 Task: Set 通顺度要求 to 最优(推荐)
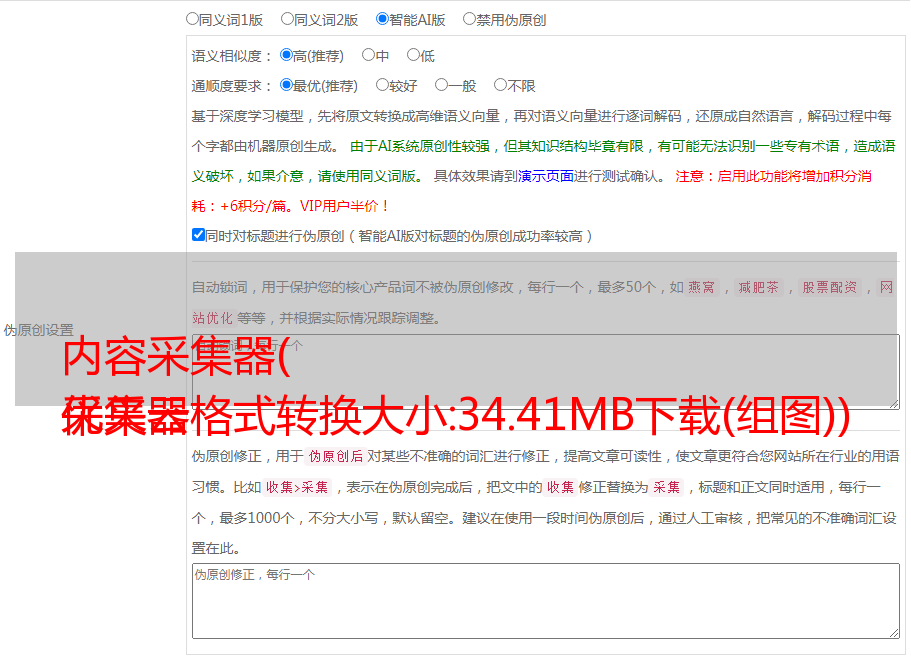click(286, 85)
